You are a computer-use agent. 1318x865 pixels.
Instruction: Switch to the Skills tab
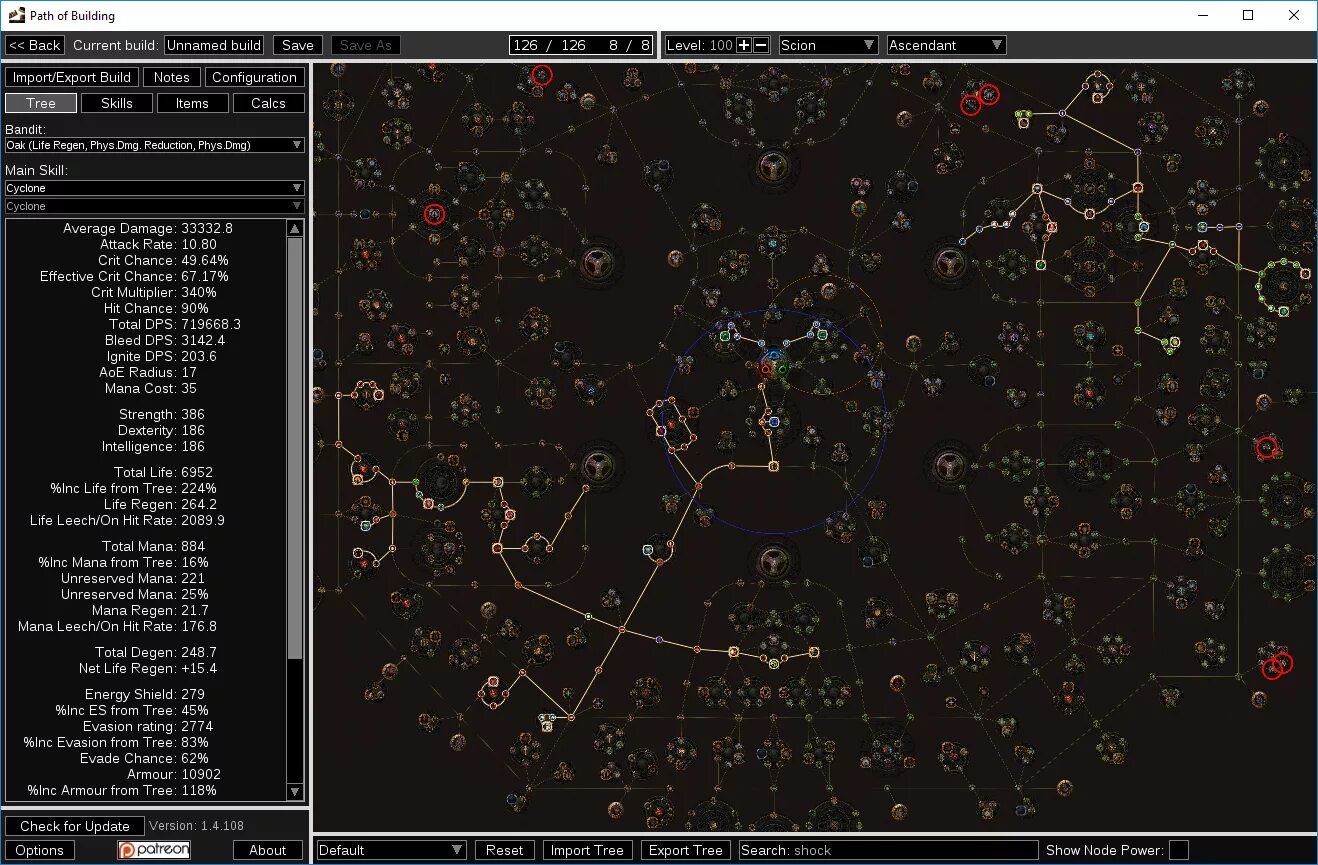click(x=117, y=103)
